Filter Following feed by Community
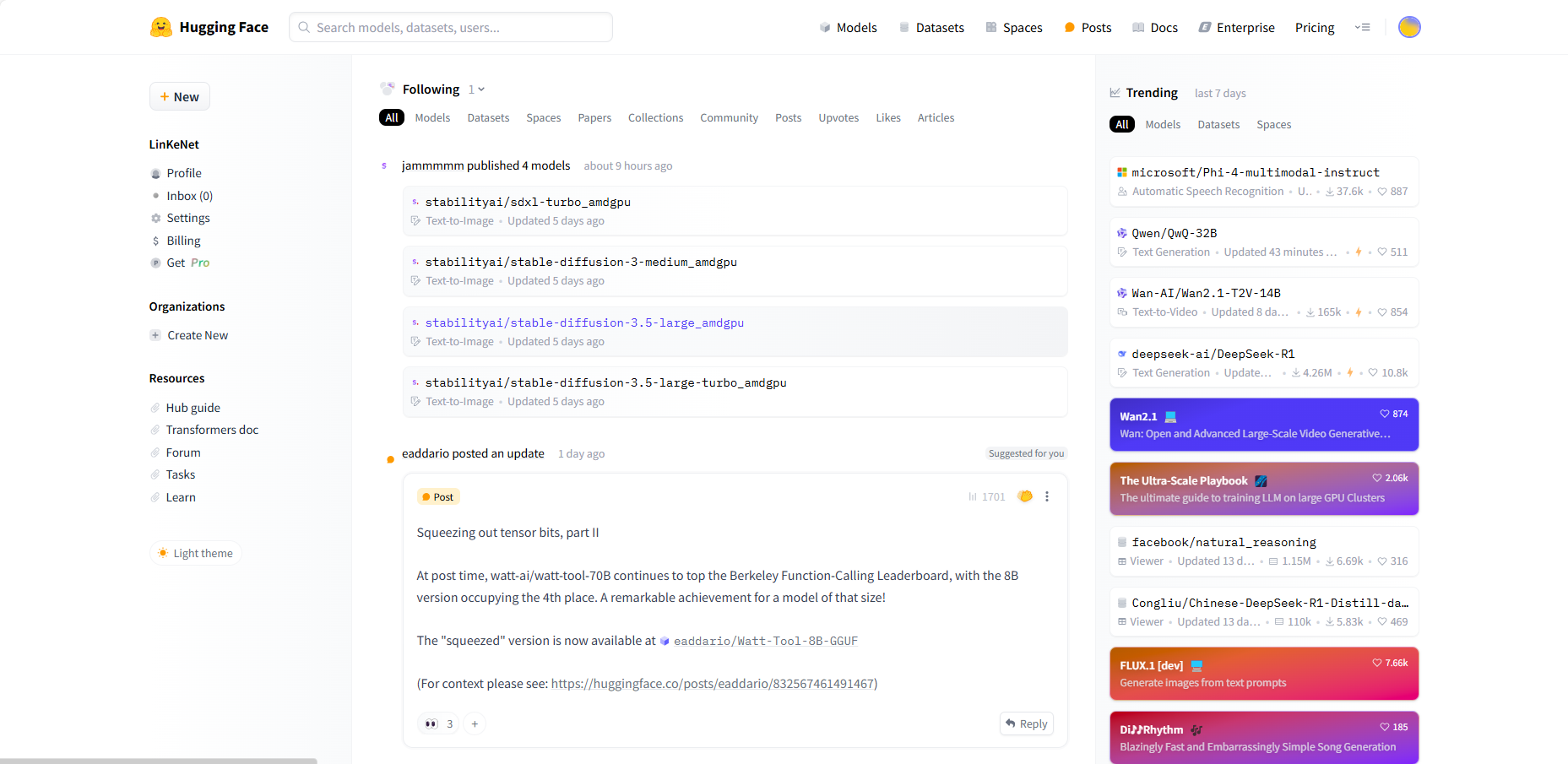This screenshot has width=1568, height=764. (729, 117)
